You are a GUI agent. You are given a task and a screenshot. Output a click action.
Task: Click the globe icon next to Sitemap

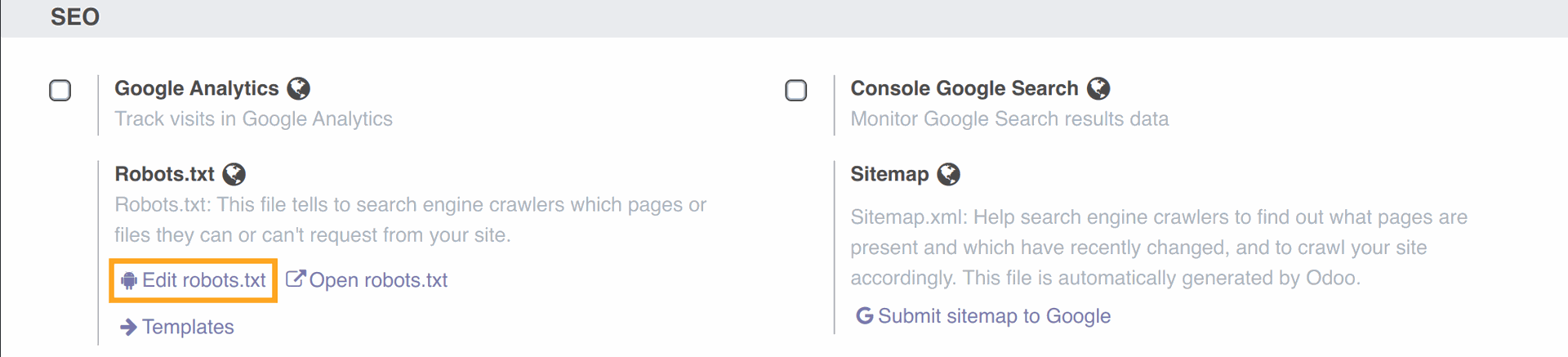[x=948, y=174]
